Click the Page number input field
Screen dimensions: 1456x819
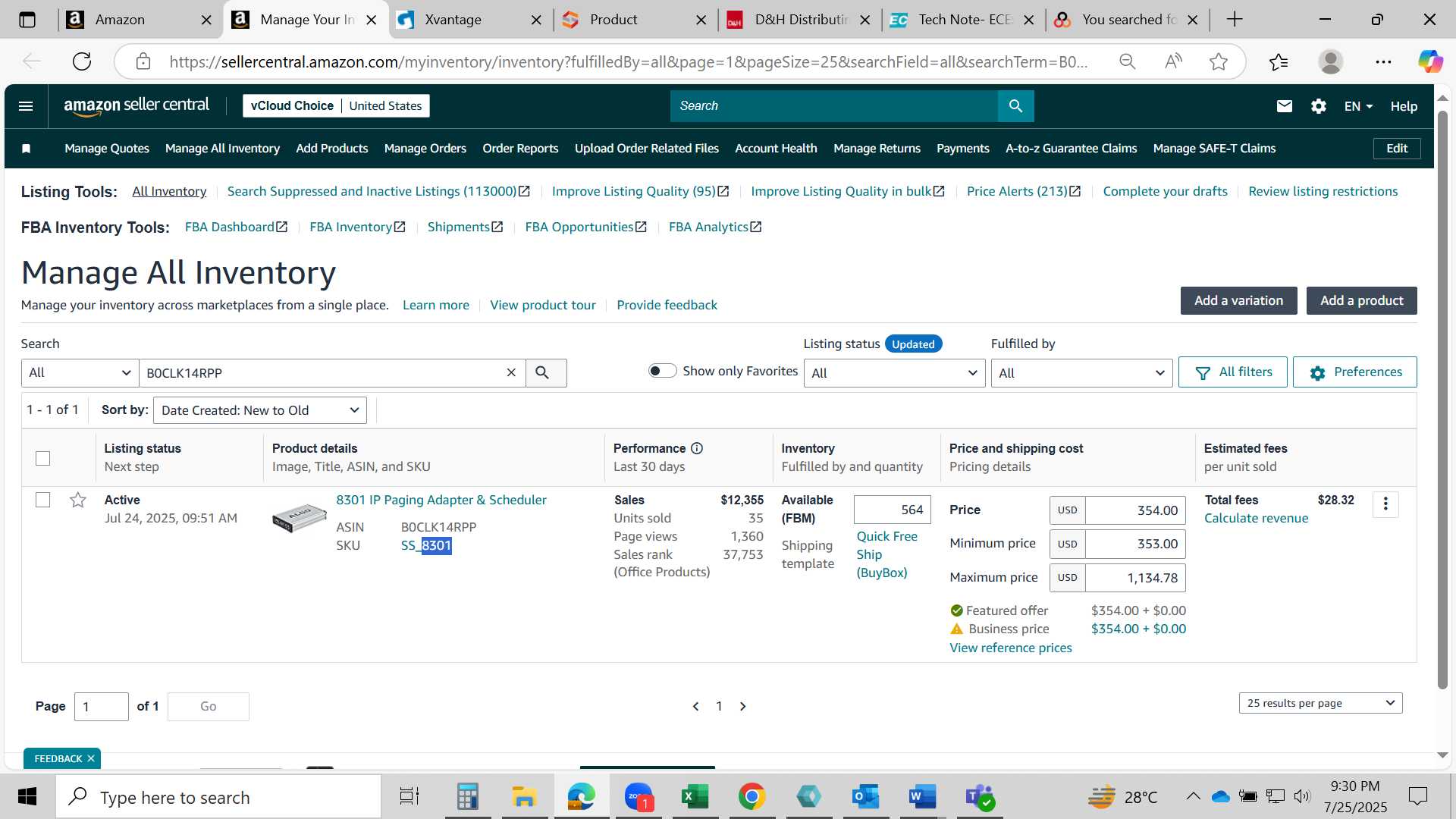click(101, 707)
